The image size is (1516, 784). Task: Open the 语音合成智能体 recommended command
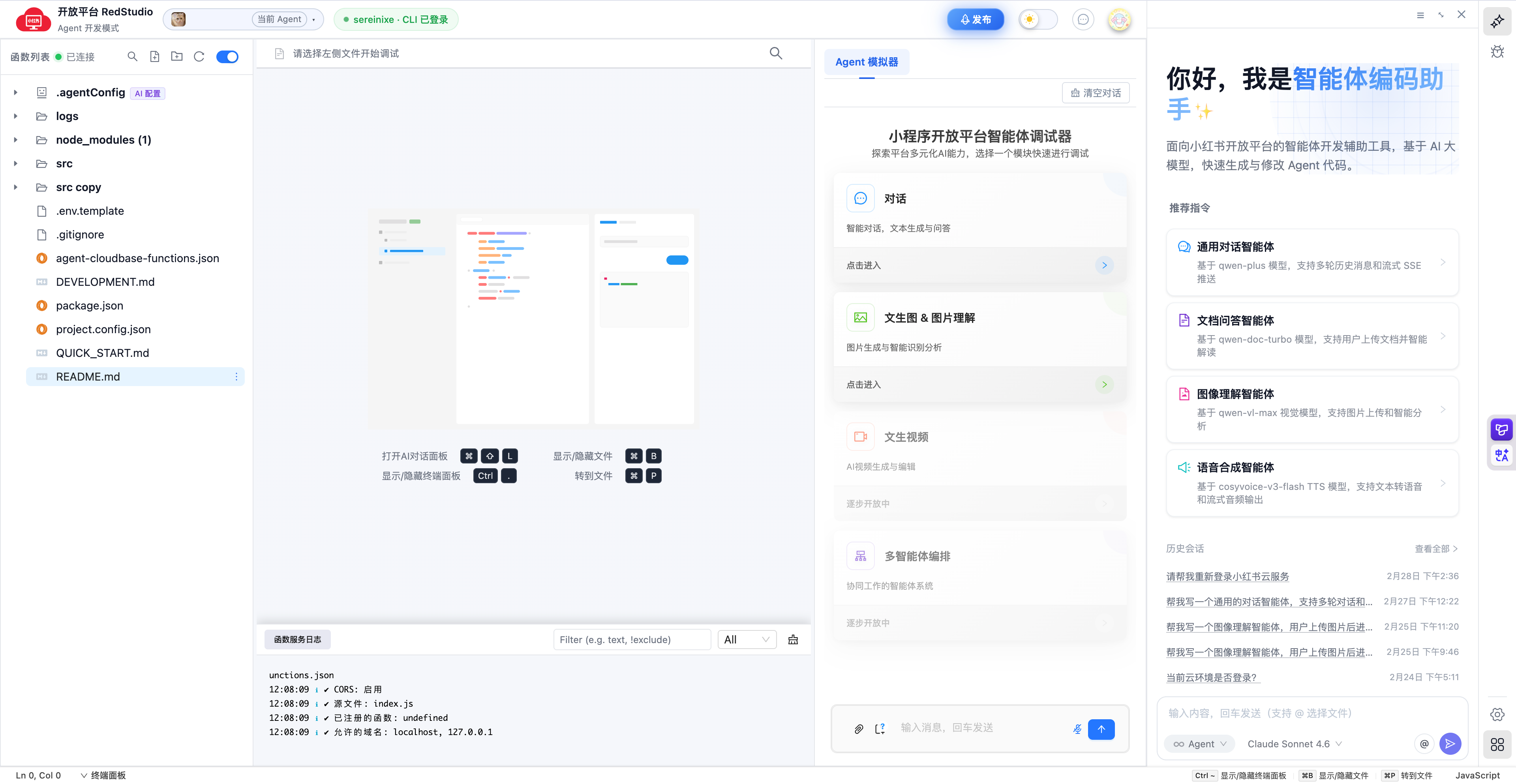(1312, 483)
